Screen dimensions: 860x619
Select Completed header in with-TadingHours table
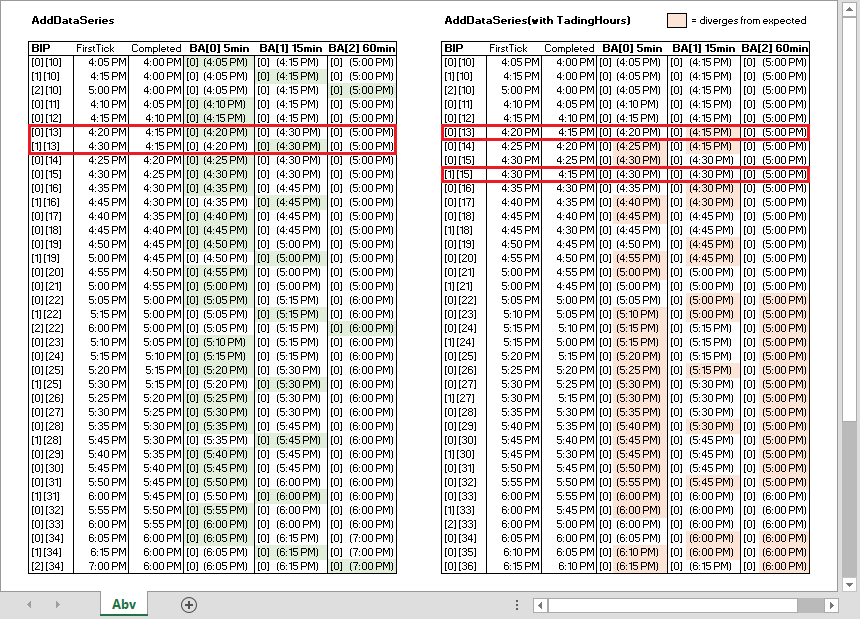[x=569, y=48]
